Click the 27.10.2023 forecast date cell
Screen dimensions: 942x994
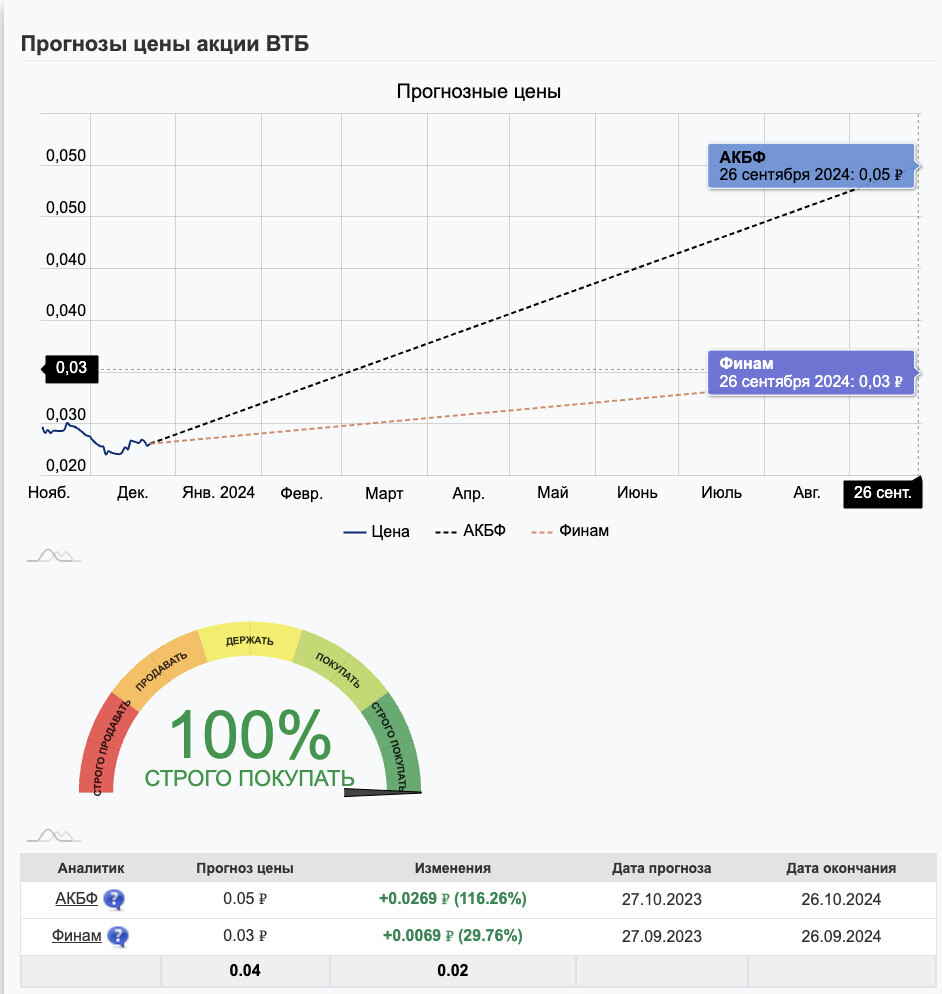click(x=661, y=900)
